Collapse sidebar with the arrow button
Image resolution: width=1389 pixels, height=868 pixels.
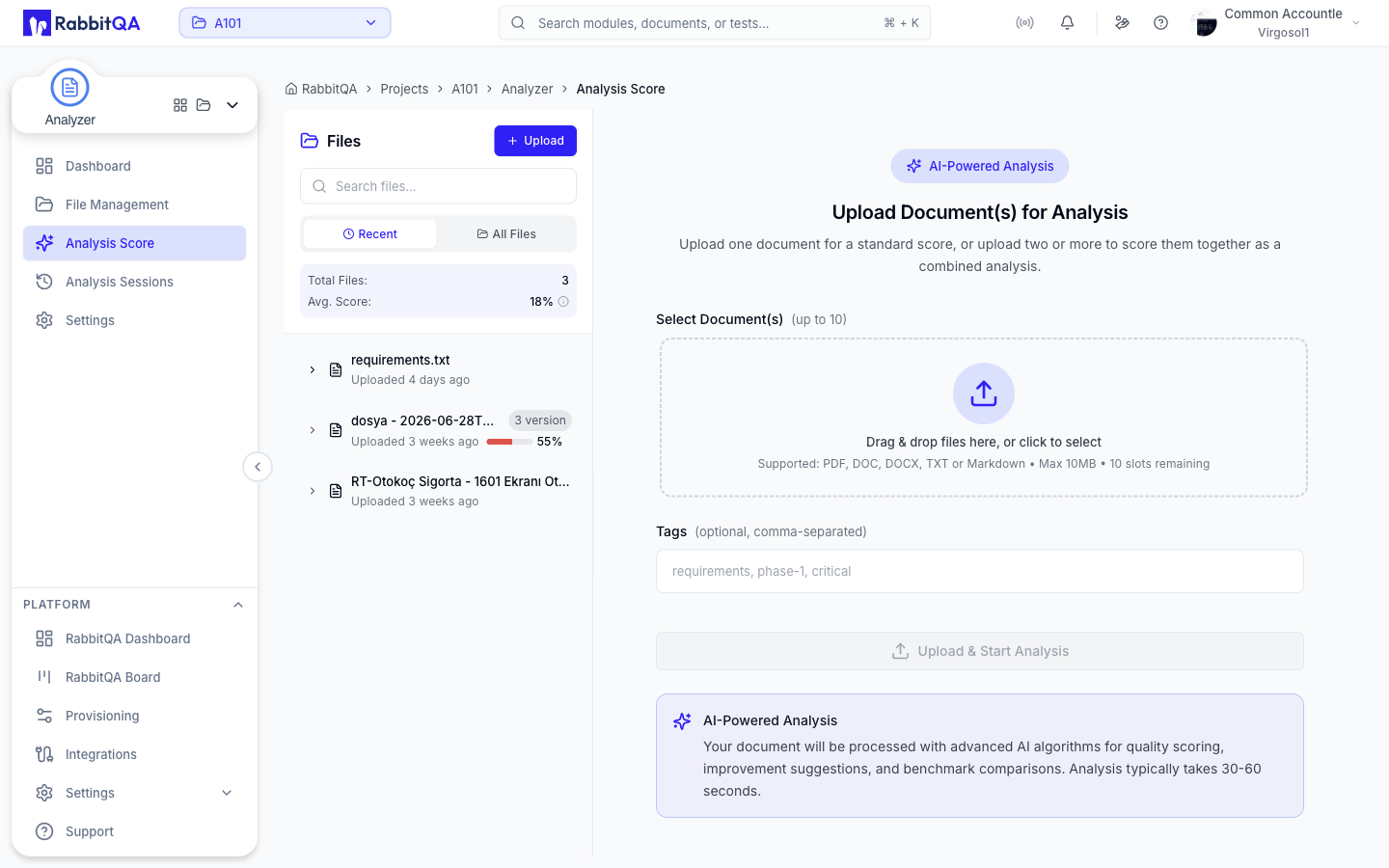[258, 467]
